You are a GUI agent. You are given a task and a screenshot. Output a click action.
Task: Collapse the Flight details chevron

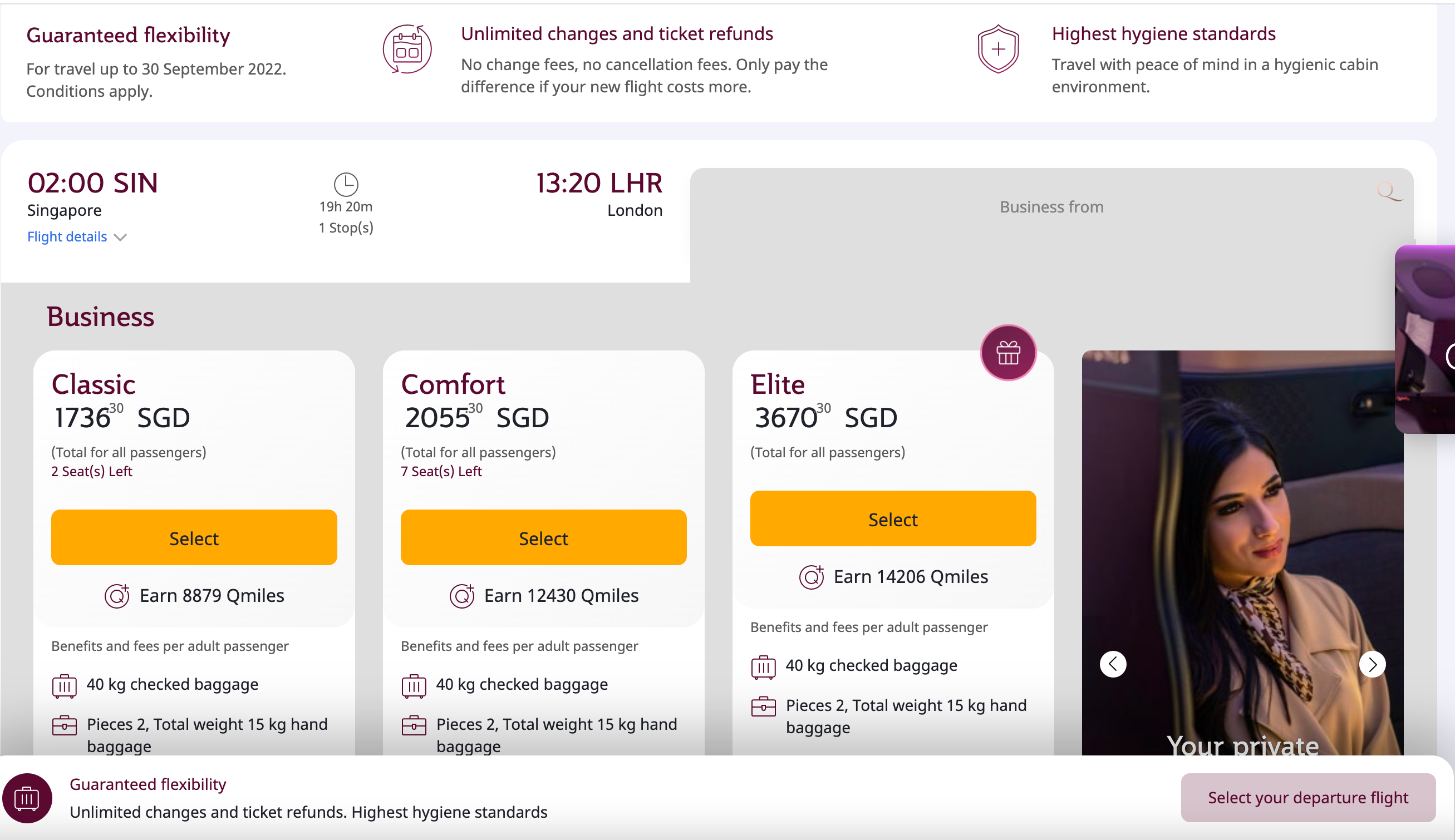(120, 237)
